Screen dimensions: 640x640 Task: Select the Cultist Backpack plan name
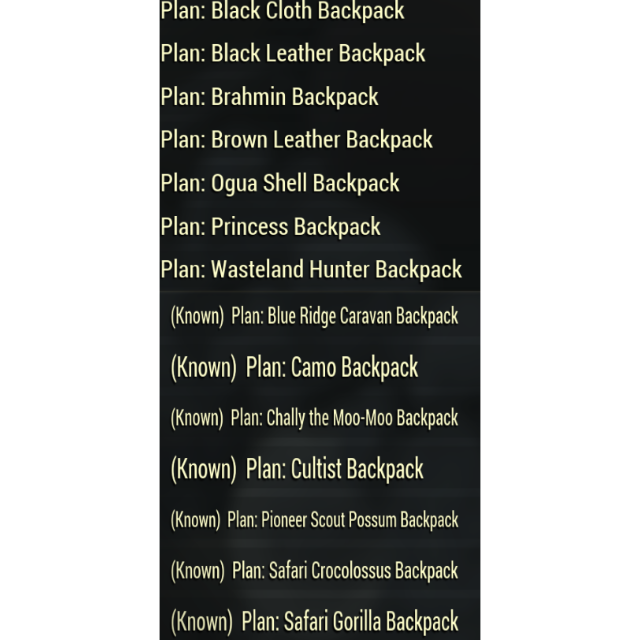(335, 469)
